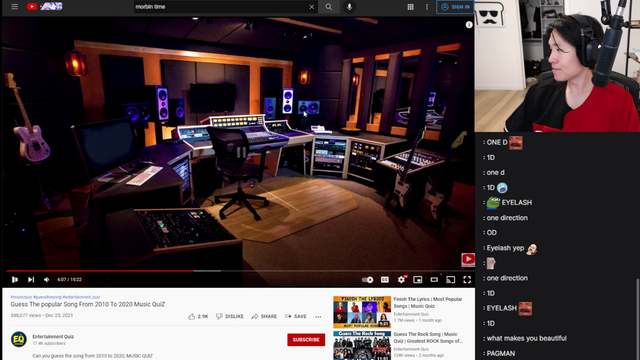Clear the search box with X

312,7
